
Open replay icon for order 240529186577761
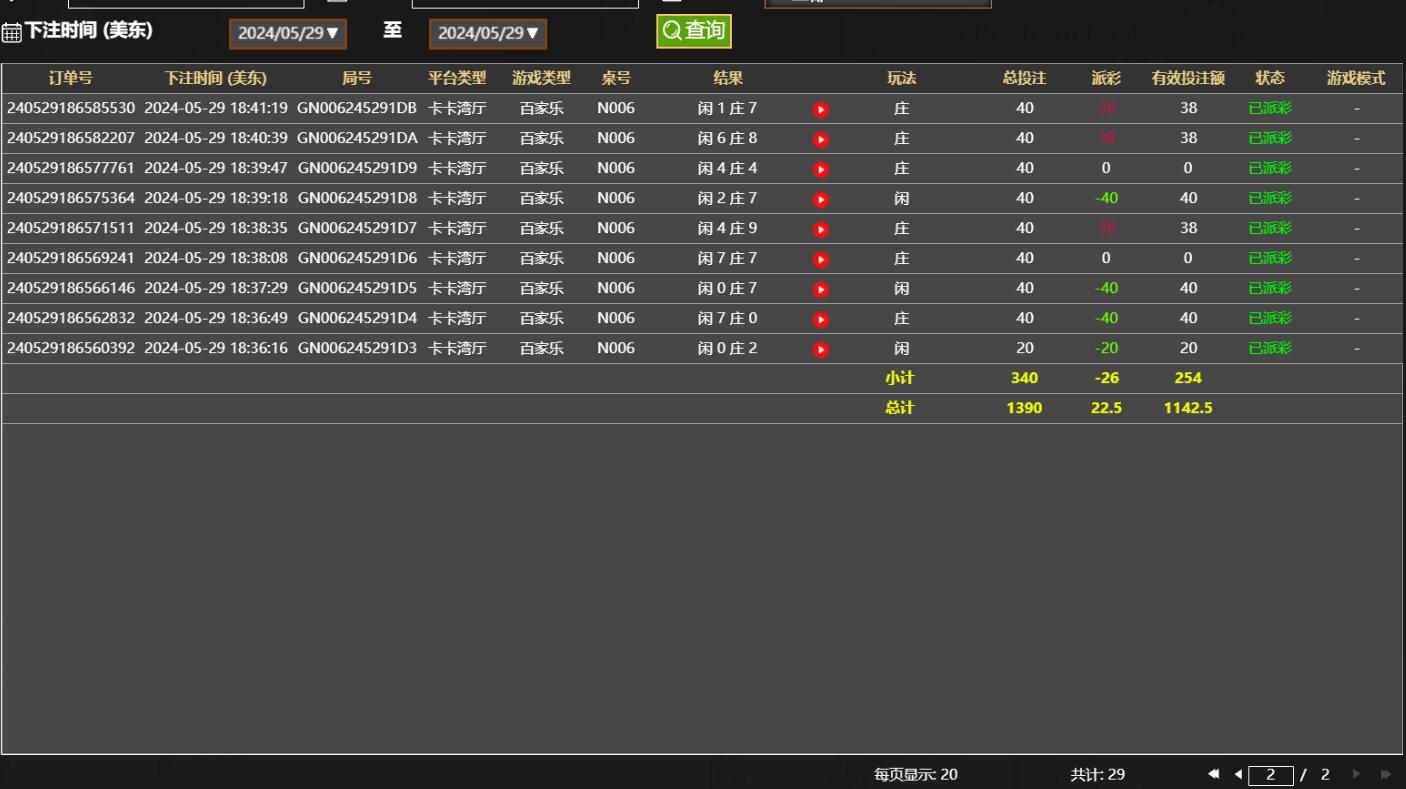[x=821, y=169]
